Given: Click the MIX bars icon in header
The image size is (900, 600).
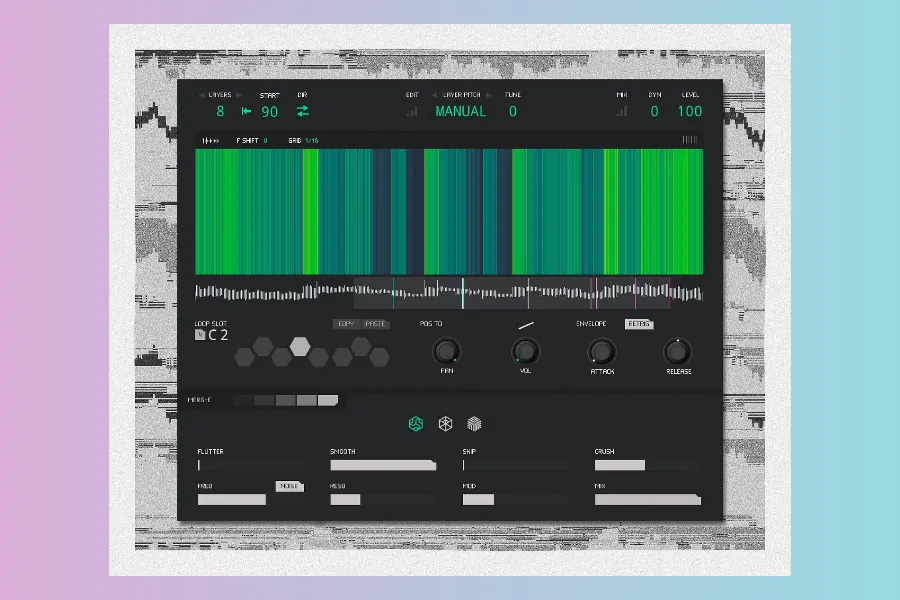Looking at the screenshot, I should [x=622, y=112].
